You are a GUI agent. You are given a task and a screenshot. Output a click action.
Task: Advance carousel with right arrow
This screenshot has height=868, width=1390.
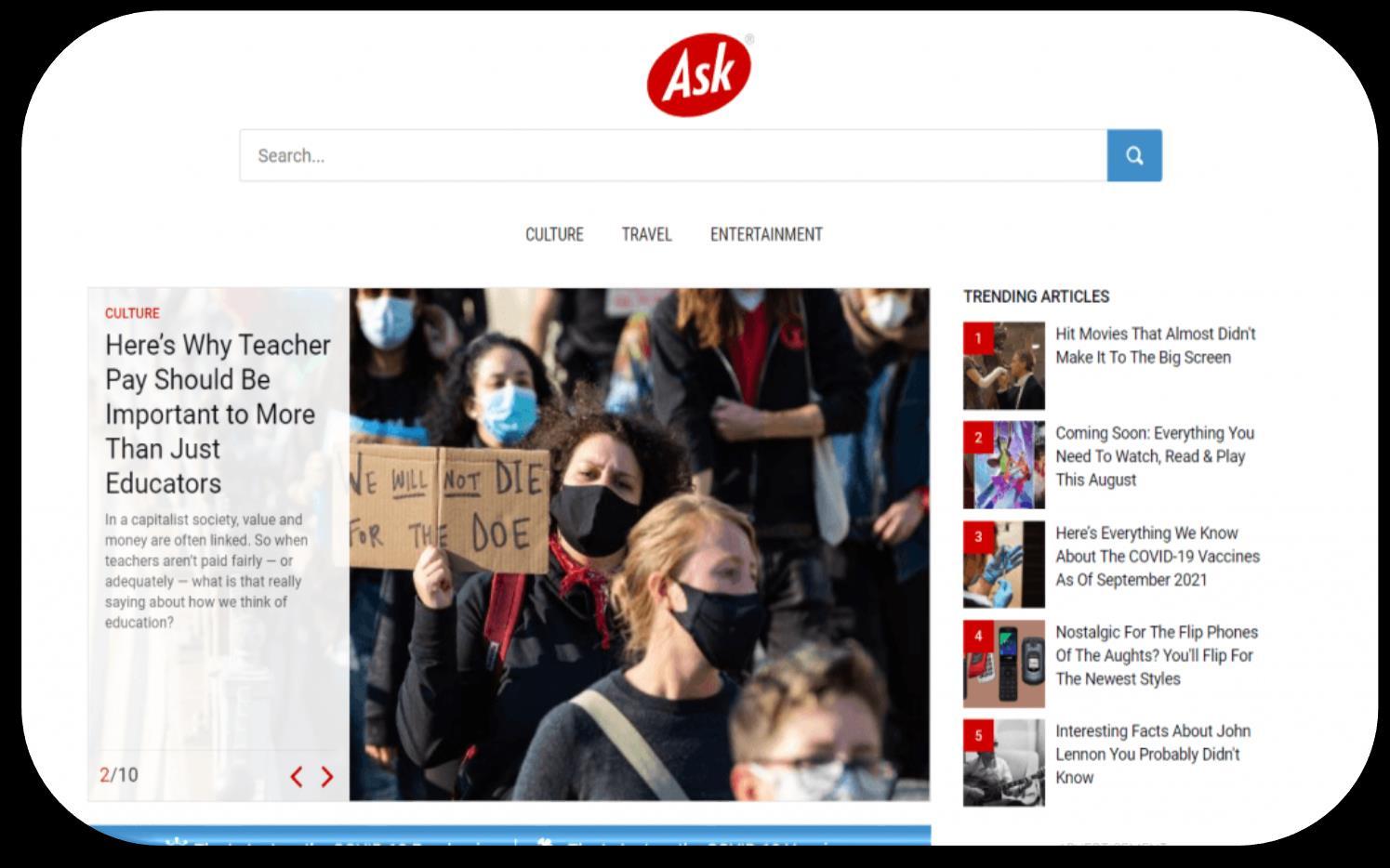[326, 777]
